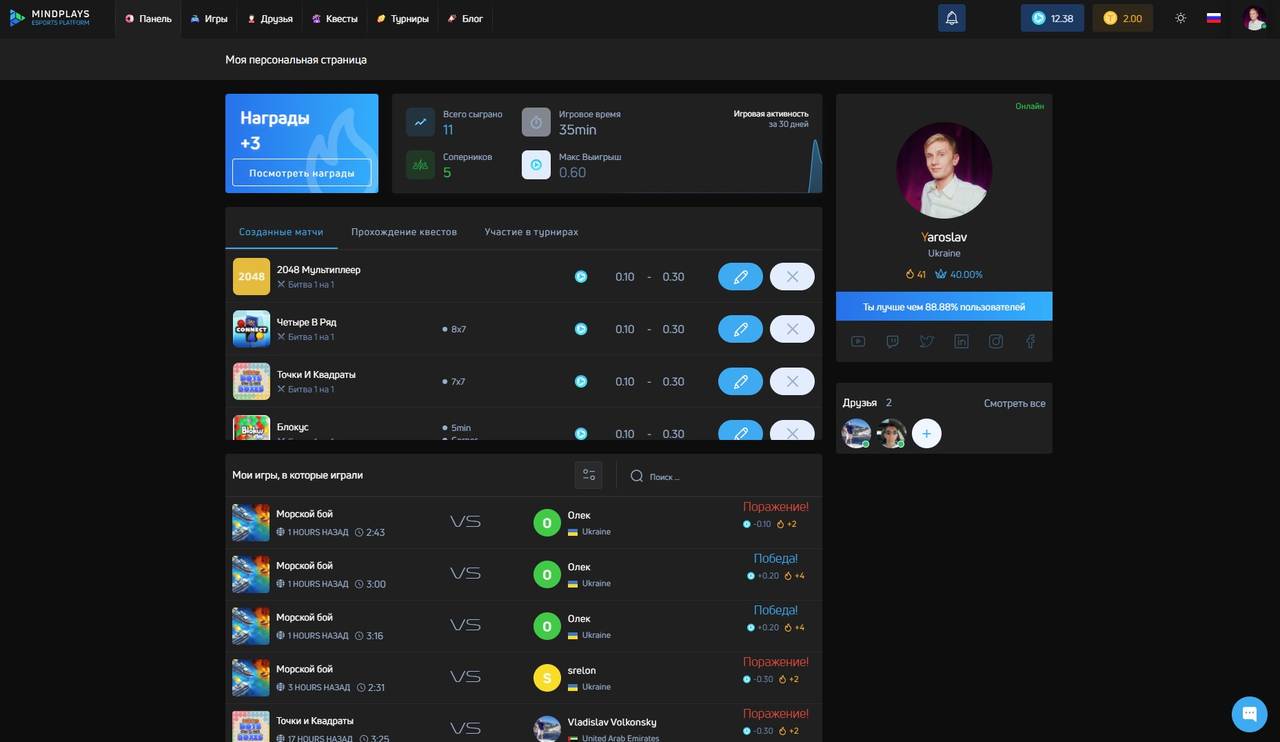This screenshot has width=1280, height=742.
Task: Open the Twitter social icon
Action: 927,341
